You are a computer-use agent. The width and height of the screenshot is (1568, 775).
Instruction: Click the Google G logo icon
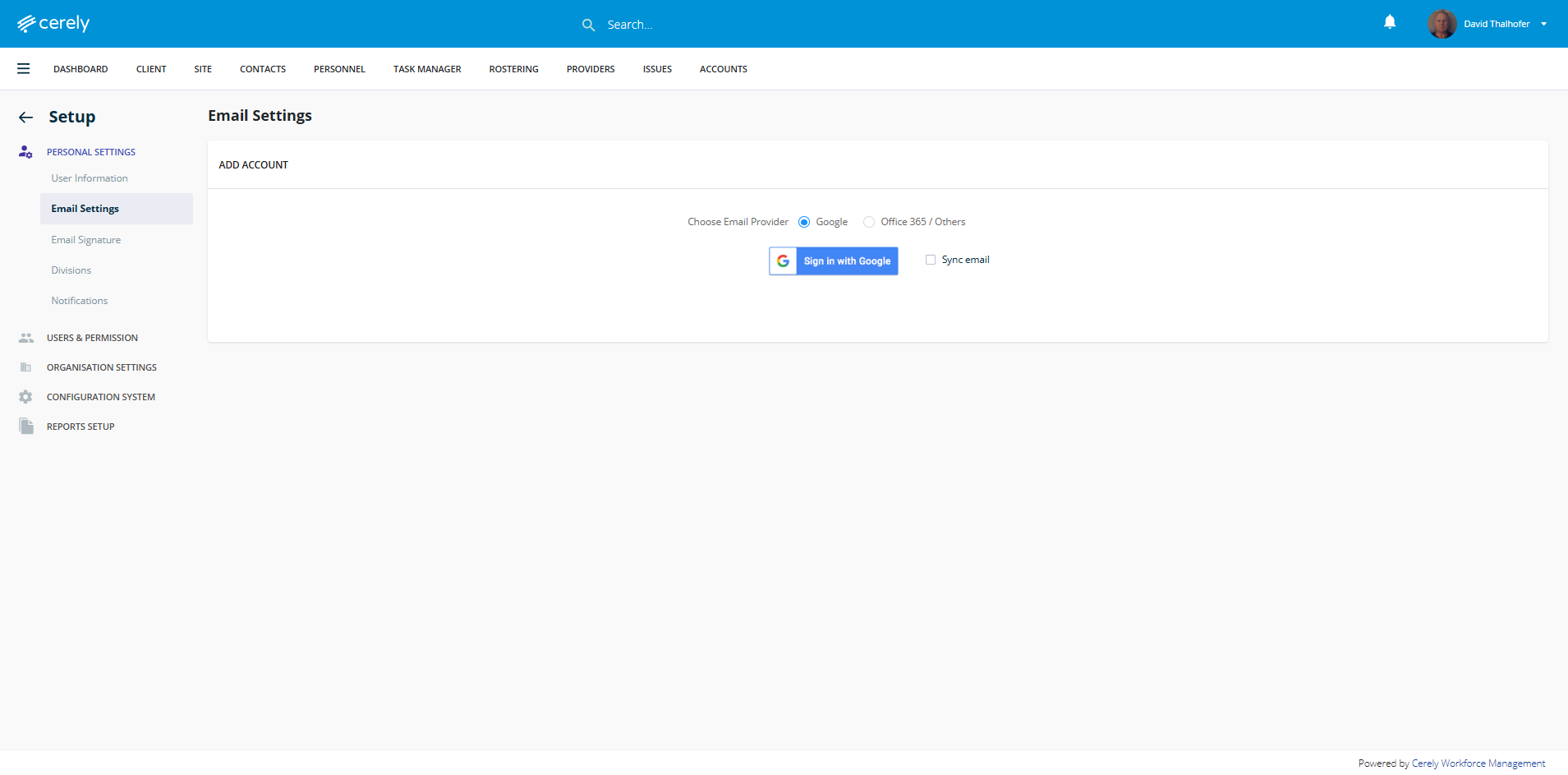point(784,261)
